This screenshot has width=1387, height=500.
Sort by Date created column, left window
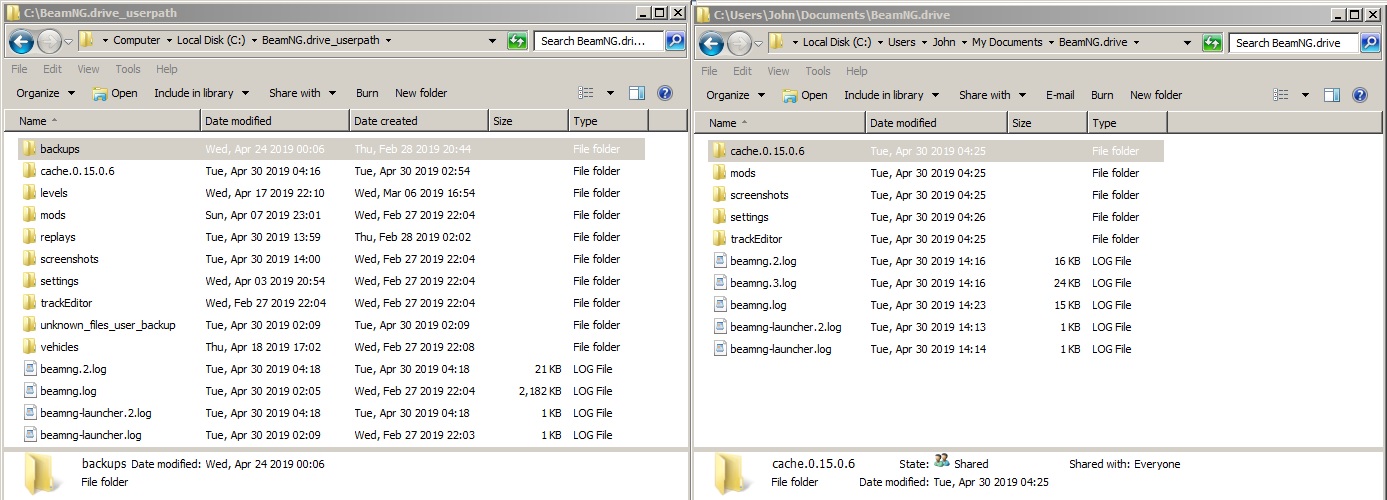click(x=419, y=121)
